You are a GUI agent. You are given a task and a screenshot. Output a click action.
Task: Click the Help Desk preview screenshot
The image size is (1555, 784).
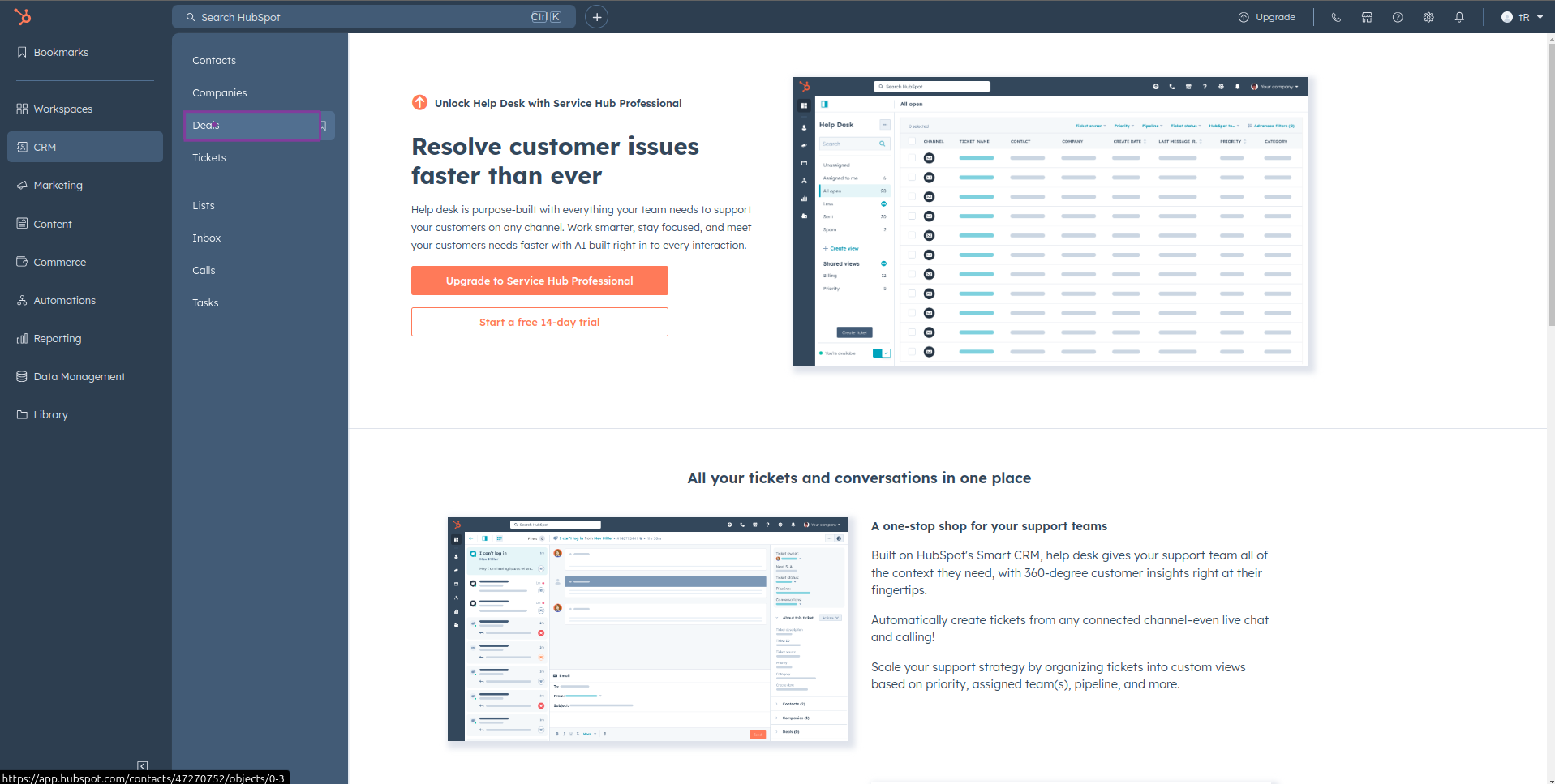(1050, 221)
